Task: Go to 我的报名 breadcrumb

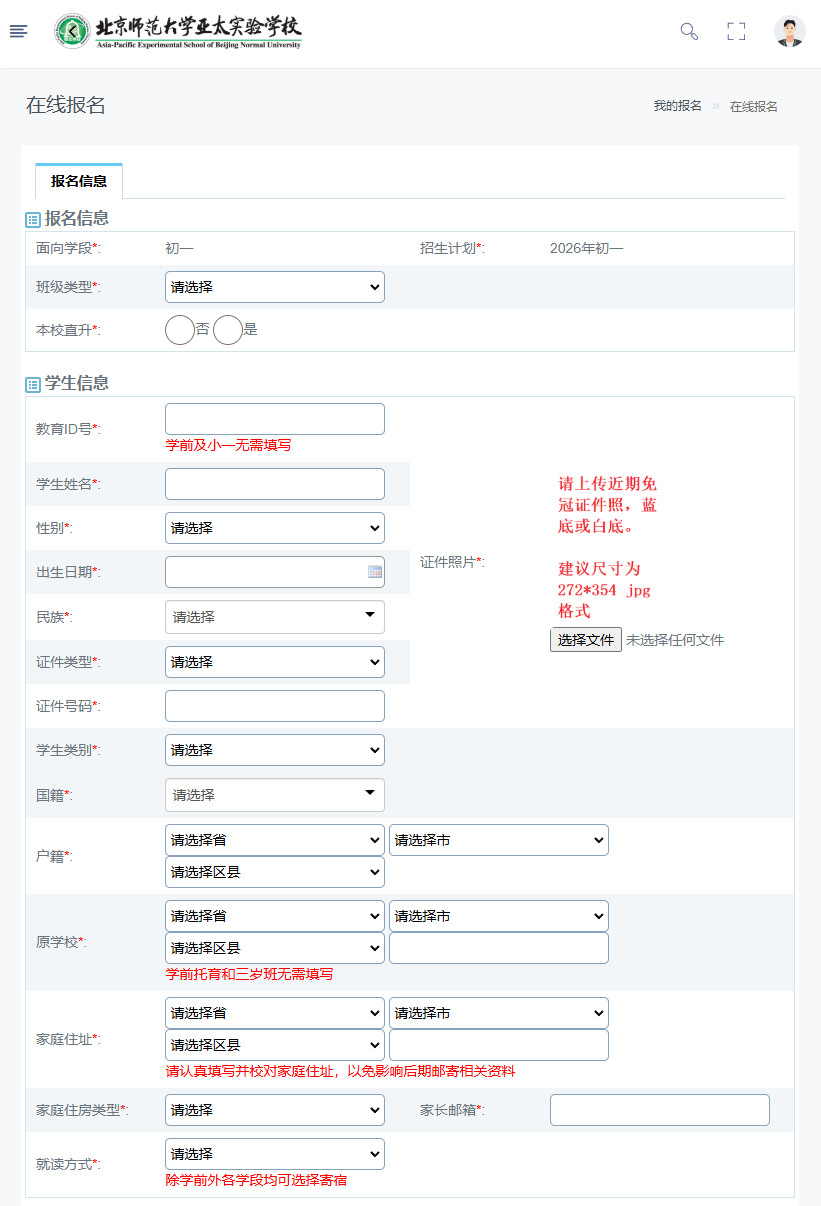Action: pos(677,106)
